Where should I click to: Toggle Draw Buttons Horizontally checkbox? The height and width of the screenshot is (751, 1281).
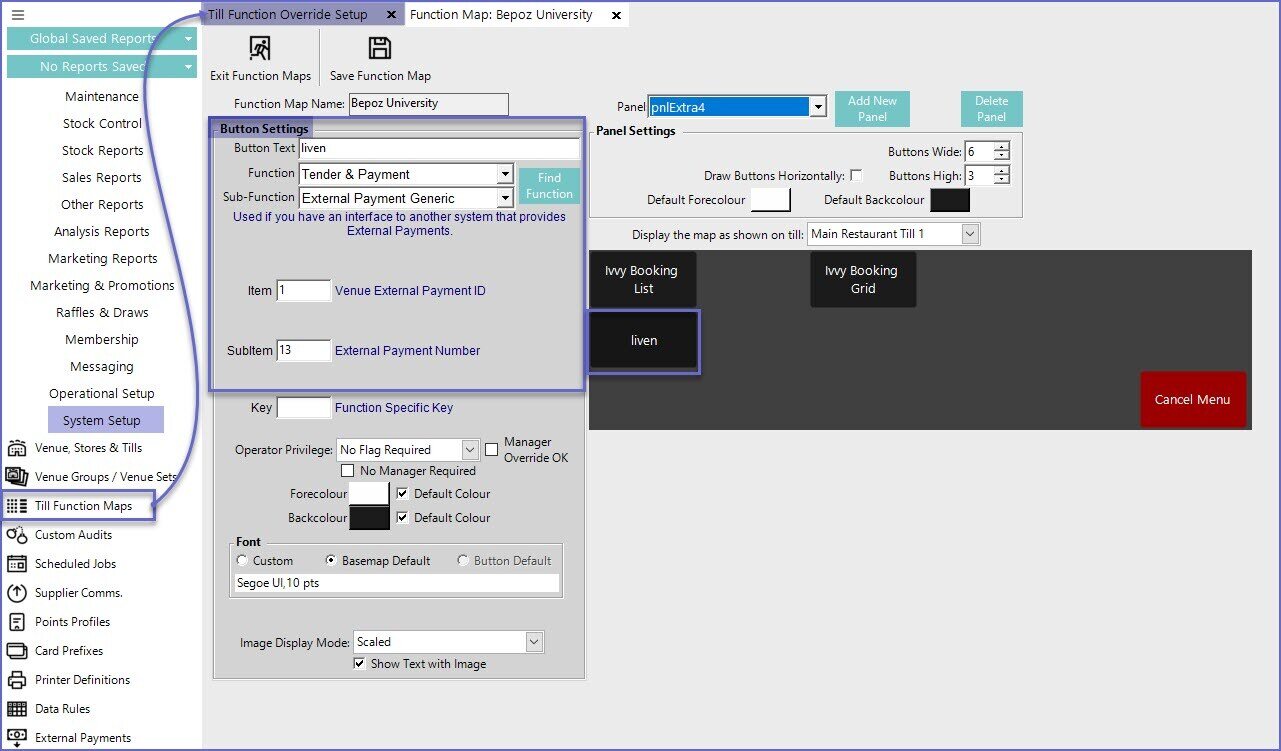point(856,176)
